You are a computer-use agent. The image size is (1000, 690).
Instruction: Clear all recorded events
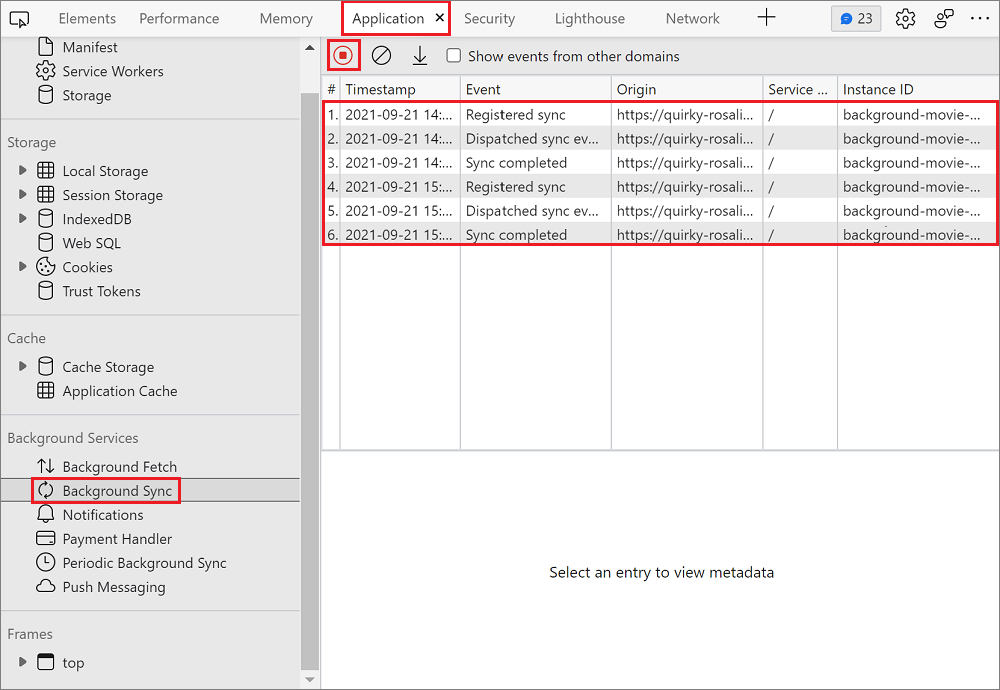click(381, 55)
